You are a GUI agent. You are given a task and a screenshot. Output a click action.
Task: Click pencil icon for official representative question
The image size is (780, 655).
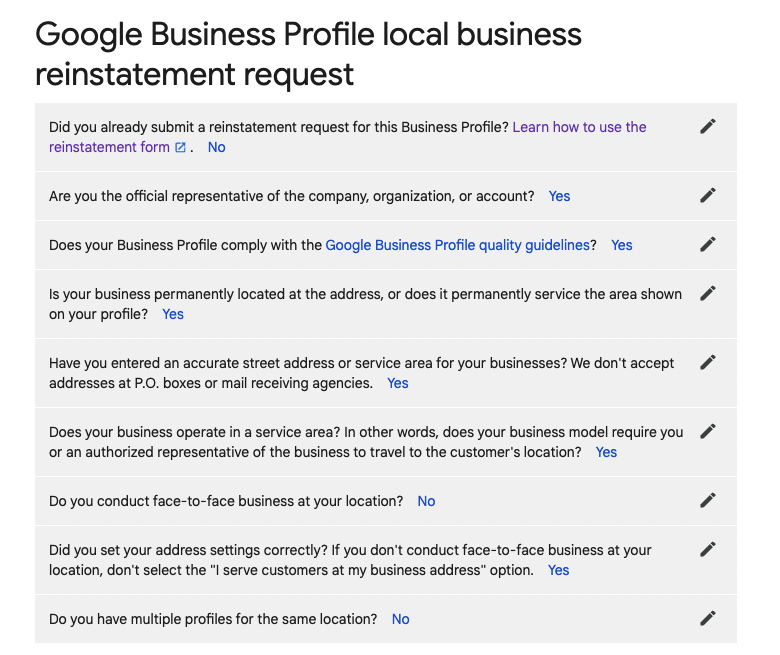point(708,195)
